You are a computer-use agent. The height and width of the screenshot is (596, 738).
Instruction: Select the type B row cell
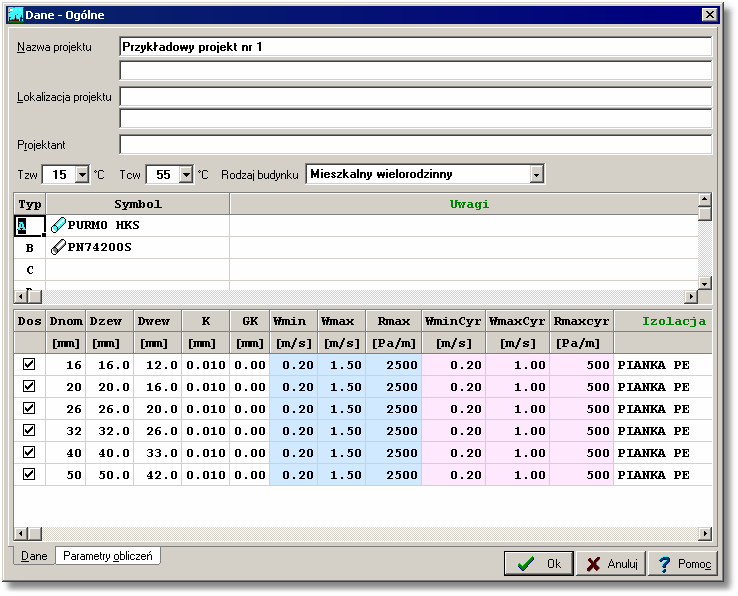(x=30, y=248)
